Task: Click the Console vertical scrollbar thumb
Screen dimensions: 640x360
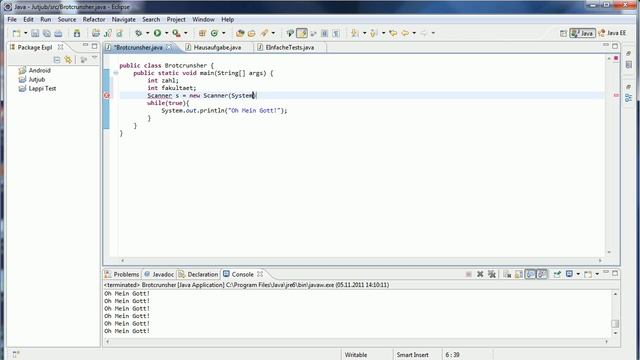Action: pos(615,324)
